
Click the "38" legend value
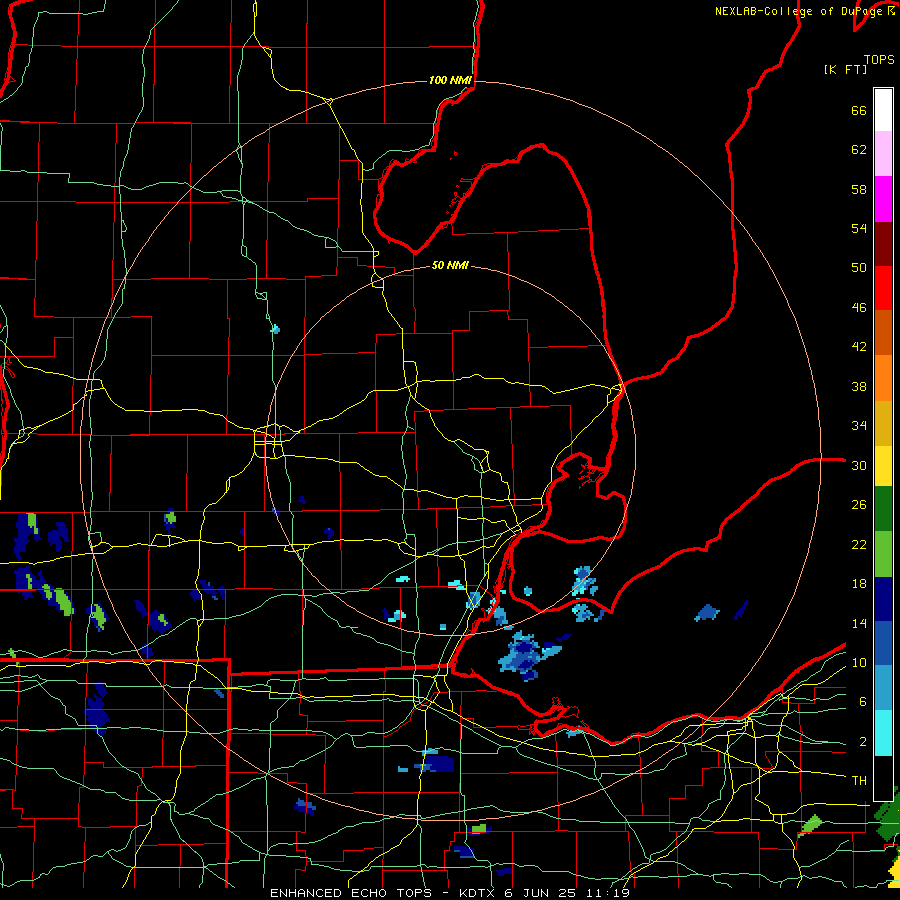[x=859, y=387]
